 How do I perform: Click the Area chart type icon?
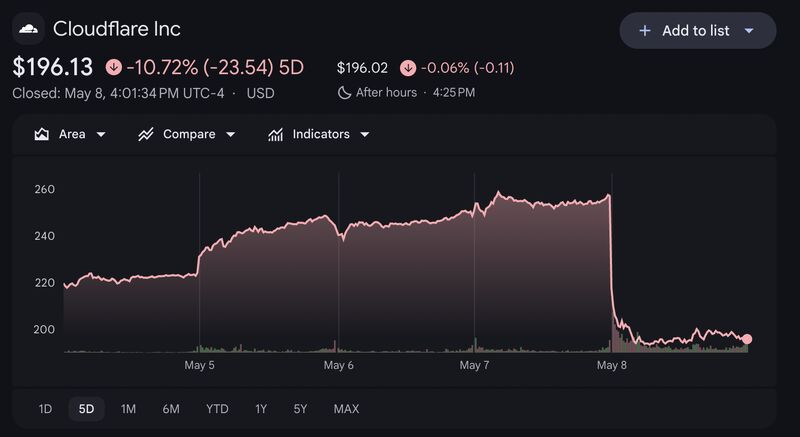41,134
